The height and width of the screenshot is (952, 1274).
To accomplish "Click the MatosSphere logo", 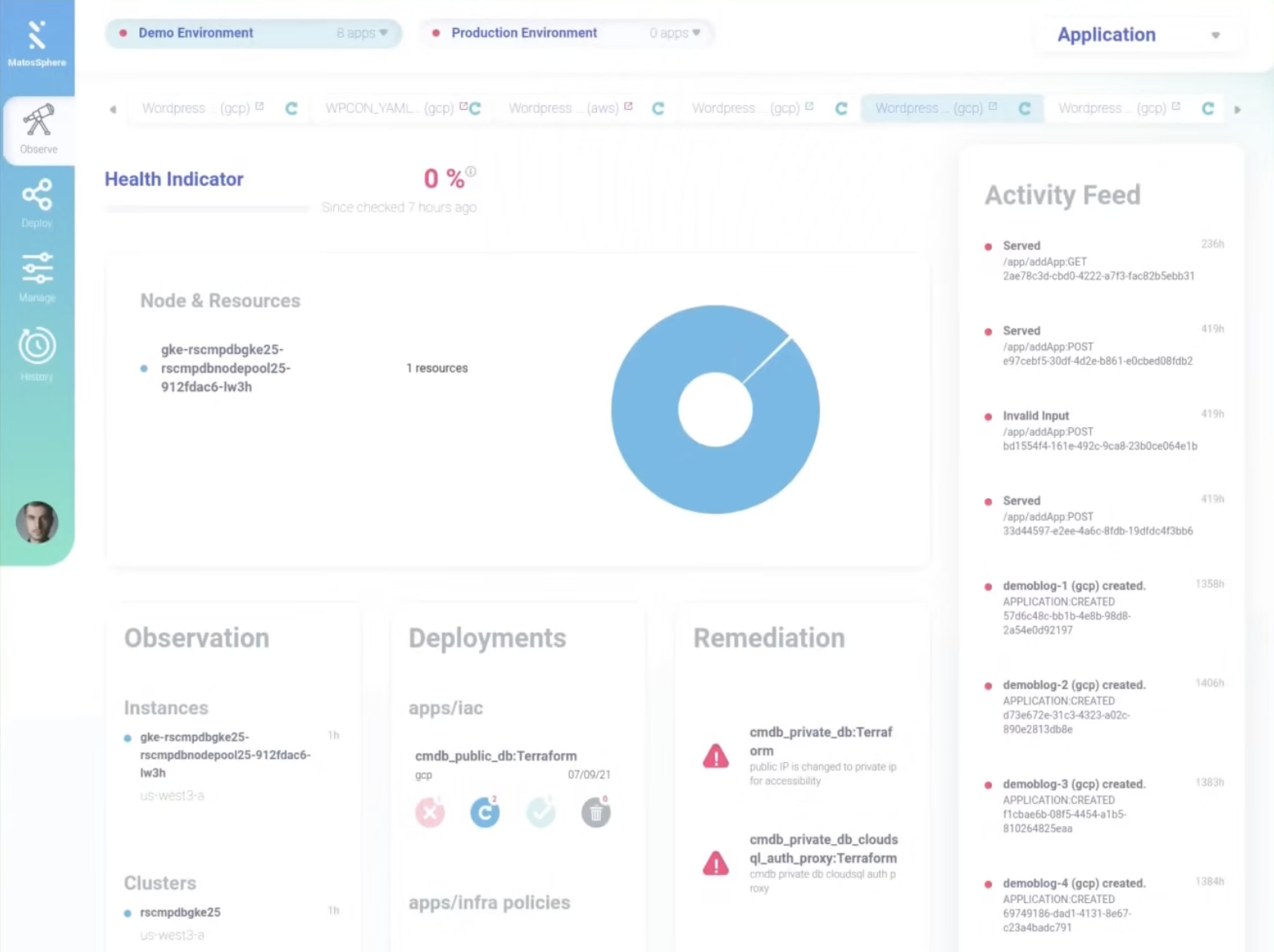I will (x=37, y=43).
